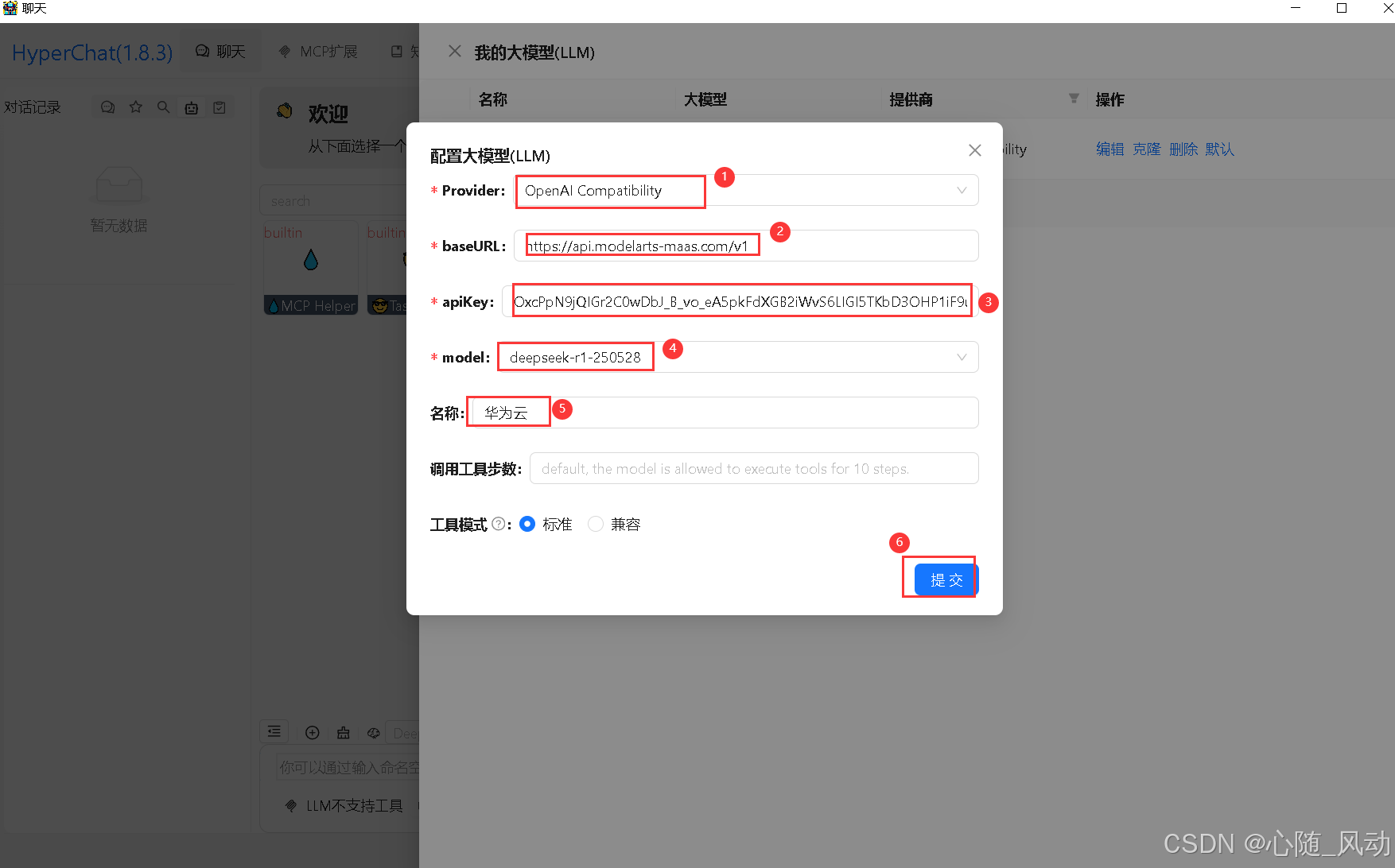This screenshot has width=1395, height=868.
Task: Click the help icon next to 工具模式
Action: coord(498,524)
